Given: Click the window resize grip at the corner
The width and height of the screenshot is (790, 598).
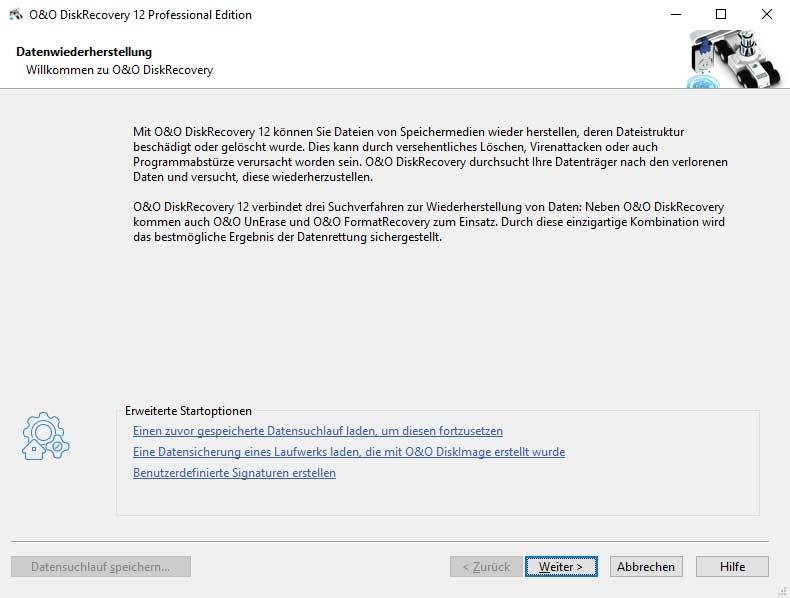Looking at the screenshot, I should point(784,592).
